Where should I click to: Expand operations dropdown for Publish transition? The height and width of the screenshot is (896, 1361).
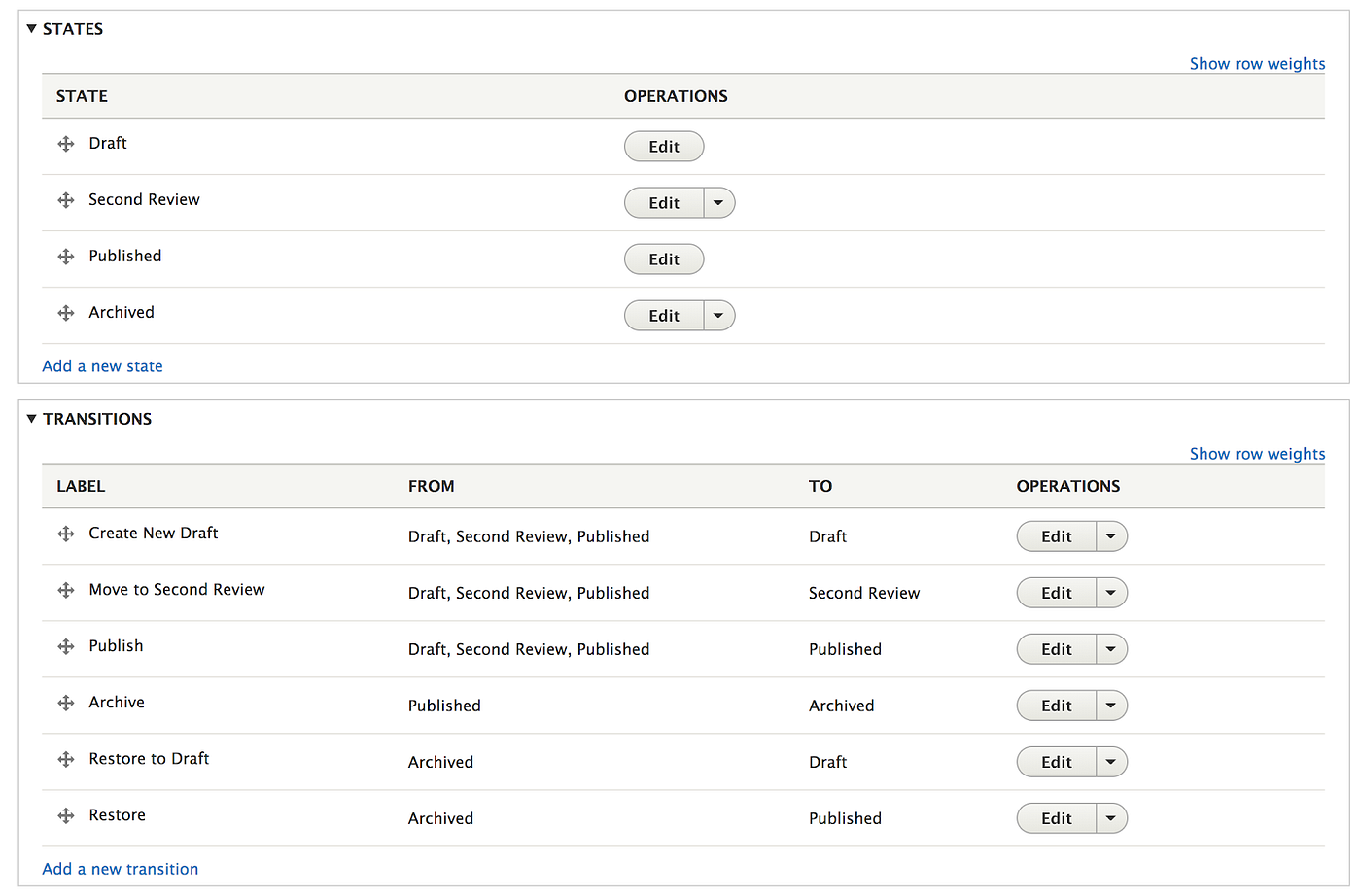pyautogui.click(x=1111, y=649)
